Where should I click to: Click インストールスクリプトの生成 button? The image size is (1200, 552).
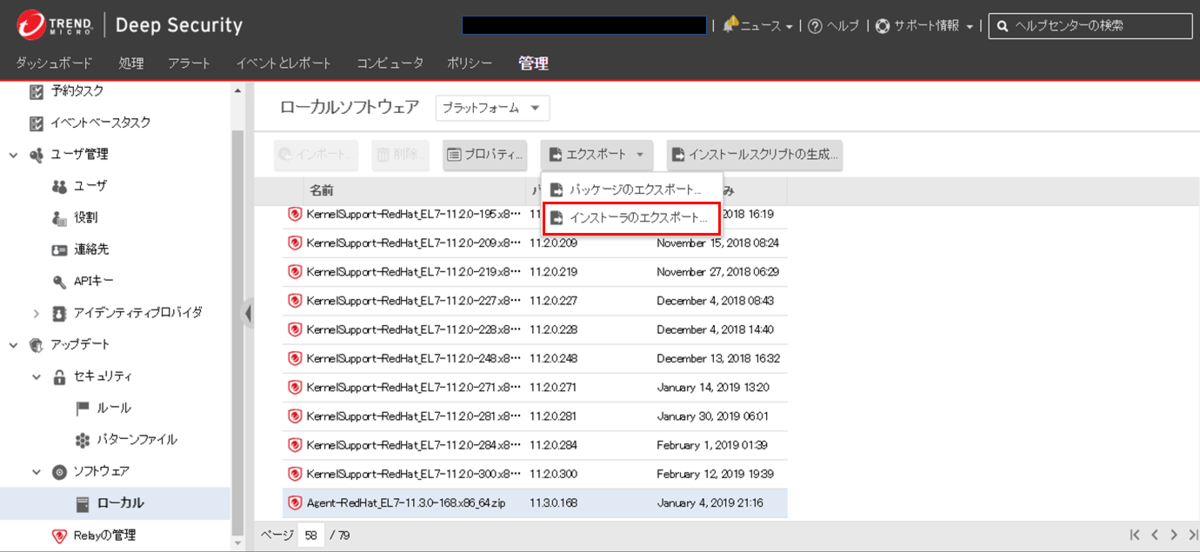[x=755, y=155]
